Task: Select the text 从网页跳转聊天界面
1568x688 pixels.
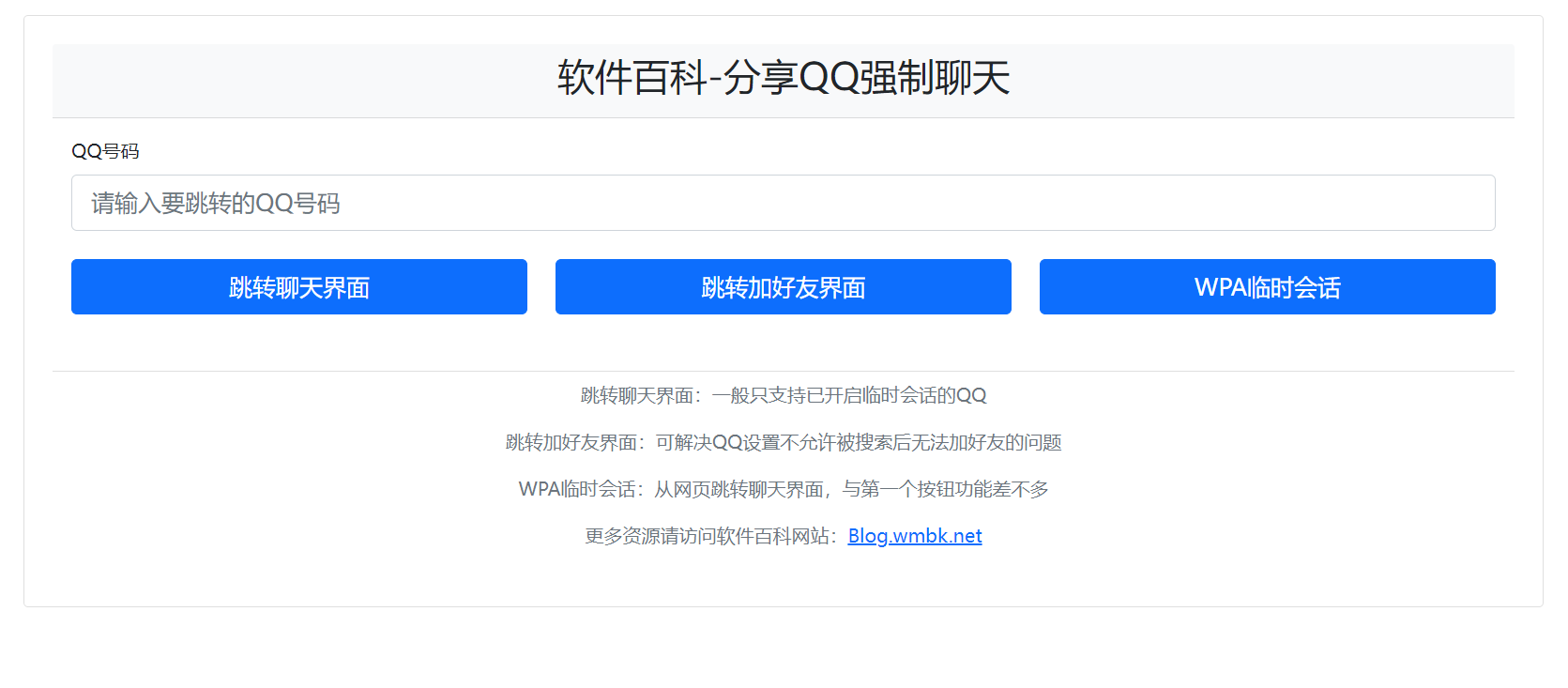Action: click(738, 489)
